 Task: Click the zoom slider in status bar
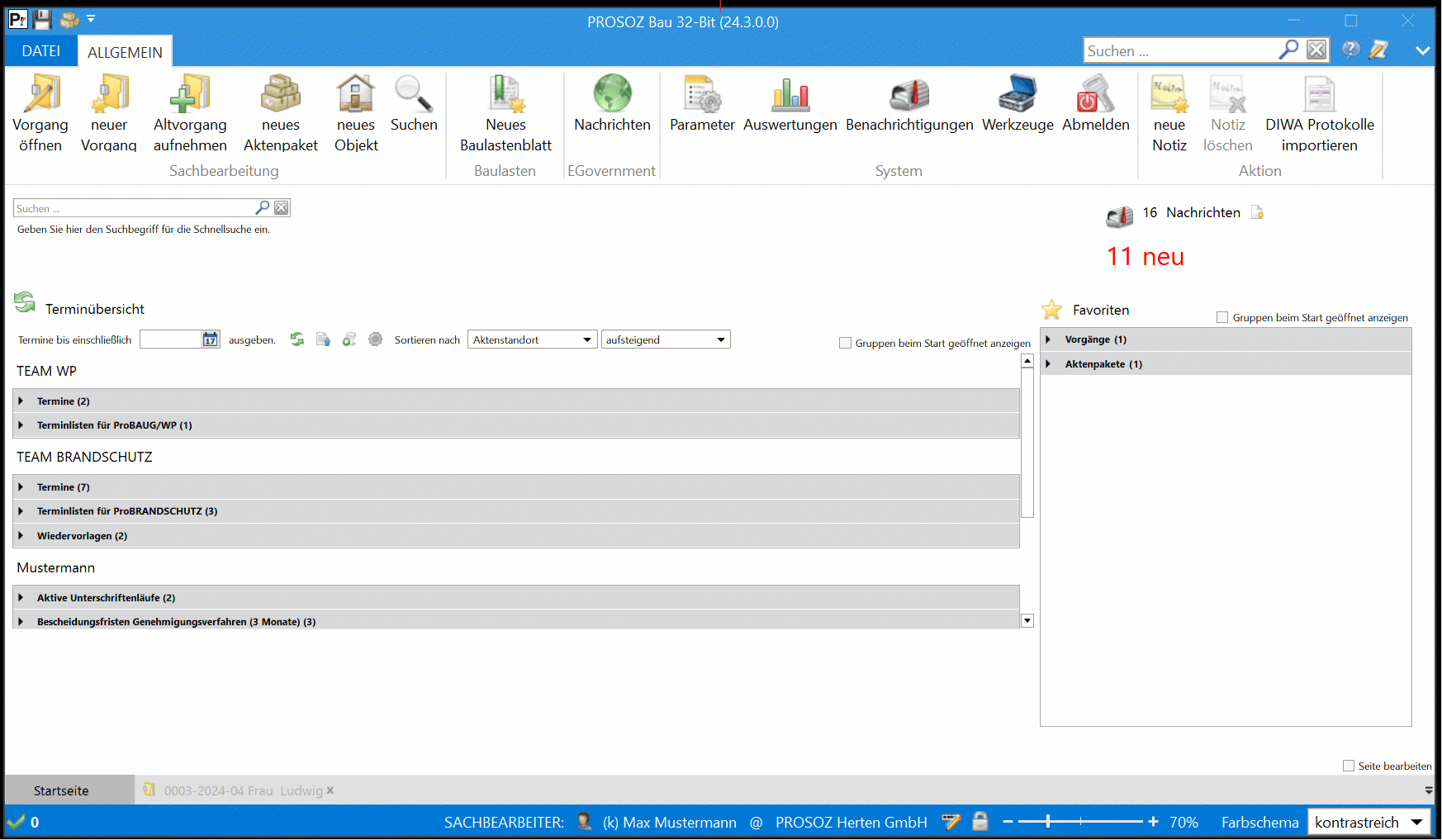(1080, 822)
